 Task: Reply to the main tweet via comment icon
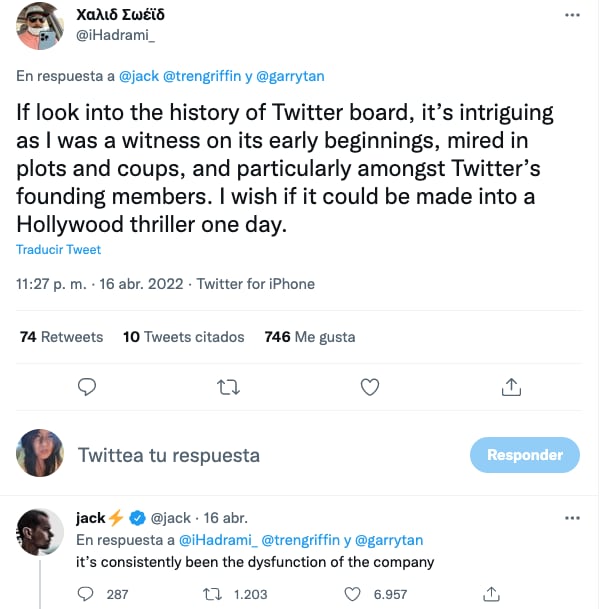click(x=87, y=387)
